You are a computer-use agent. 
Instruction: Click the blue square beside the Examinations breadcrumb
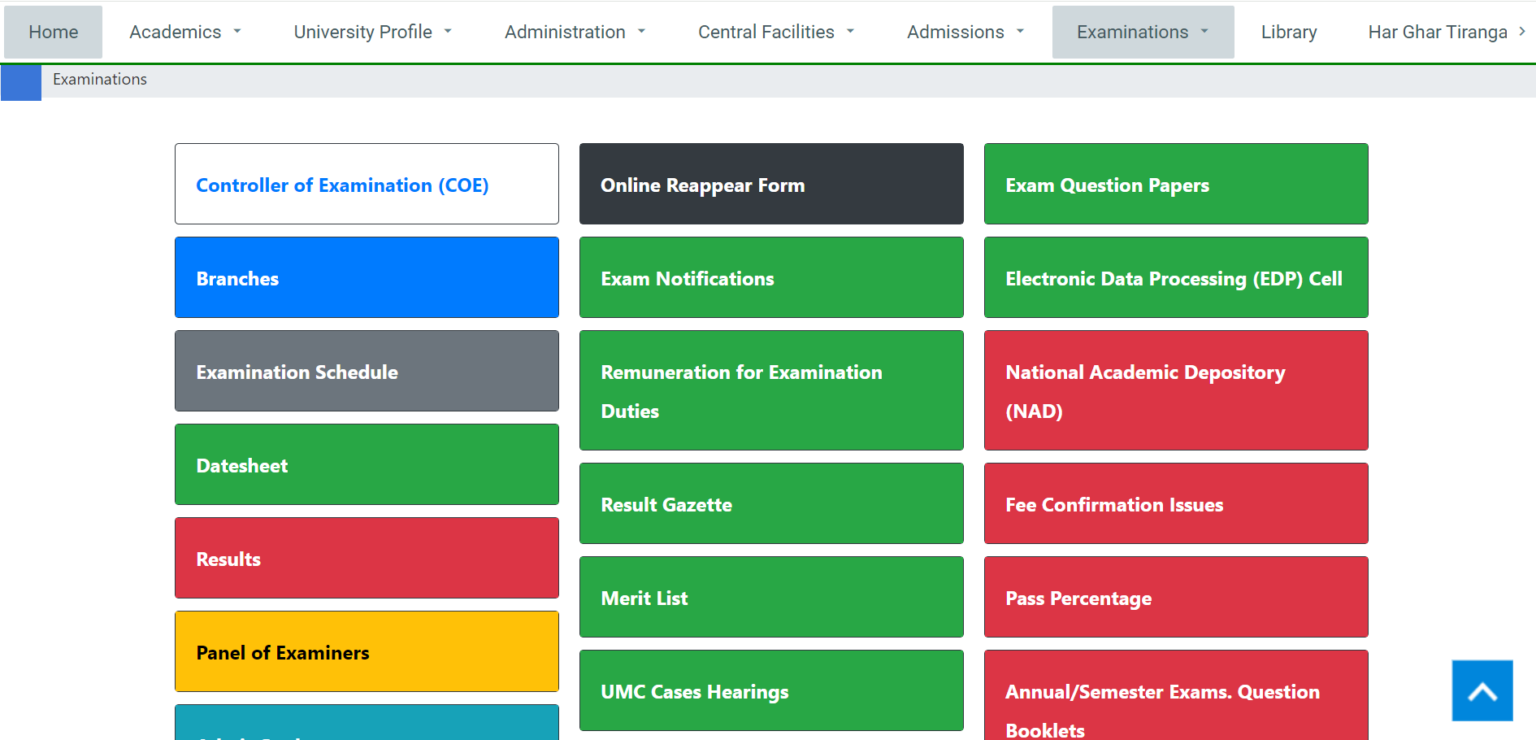point(21,80)
